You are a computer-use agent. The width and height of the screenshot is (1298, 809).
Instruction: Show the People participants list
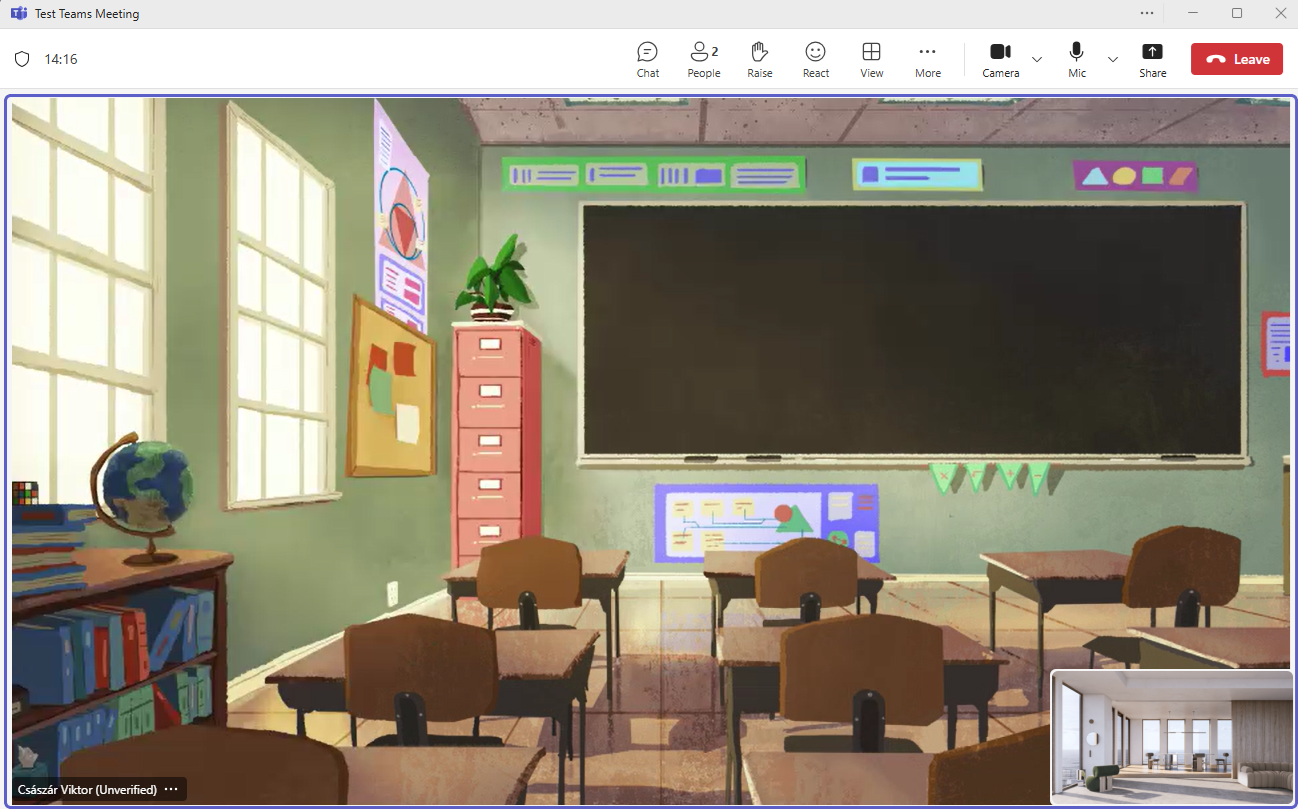[704, 59]
